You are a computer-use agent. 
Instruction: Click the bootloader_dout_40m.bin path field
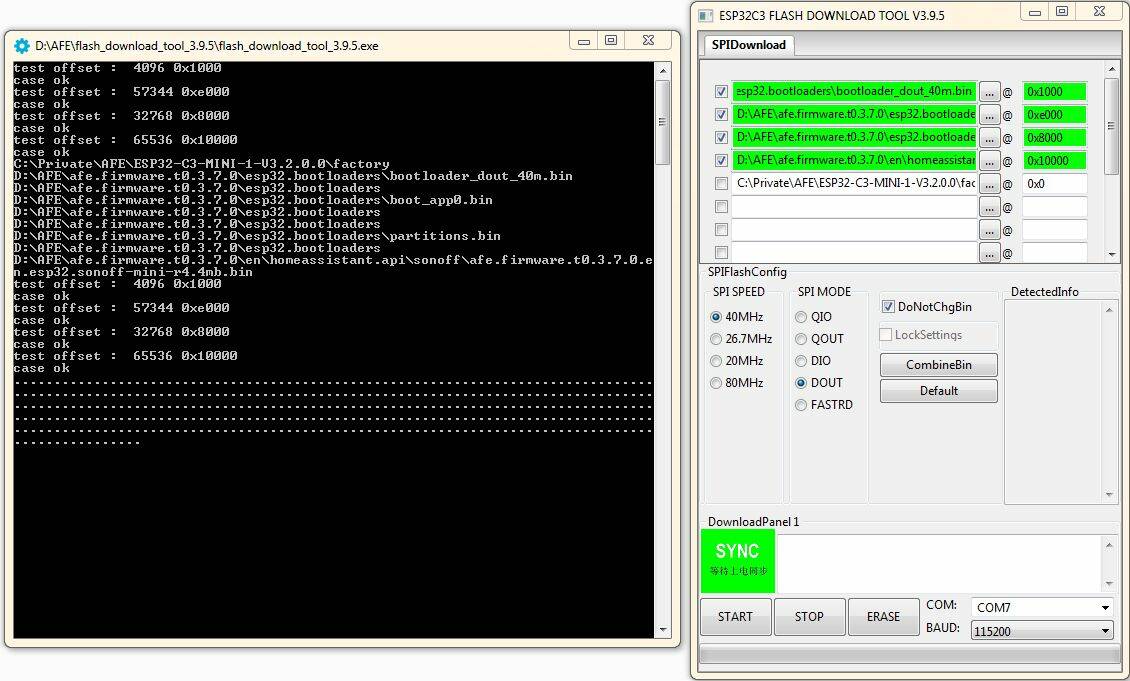[x=855, y=92]
